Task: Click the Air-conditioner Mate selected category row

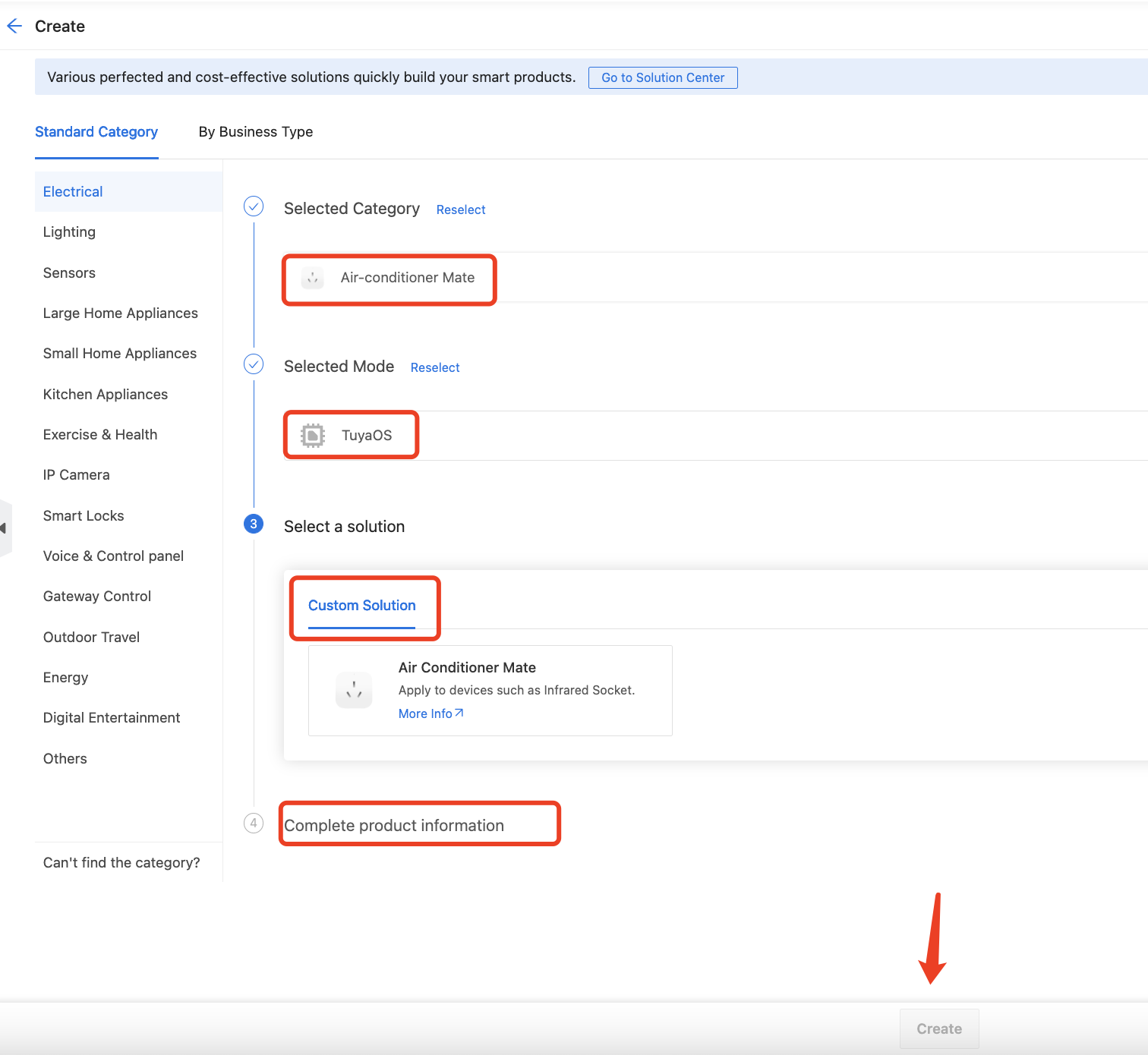Action: (x=715, y=278)
